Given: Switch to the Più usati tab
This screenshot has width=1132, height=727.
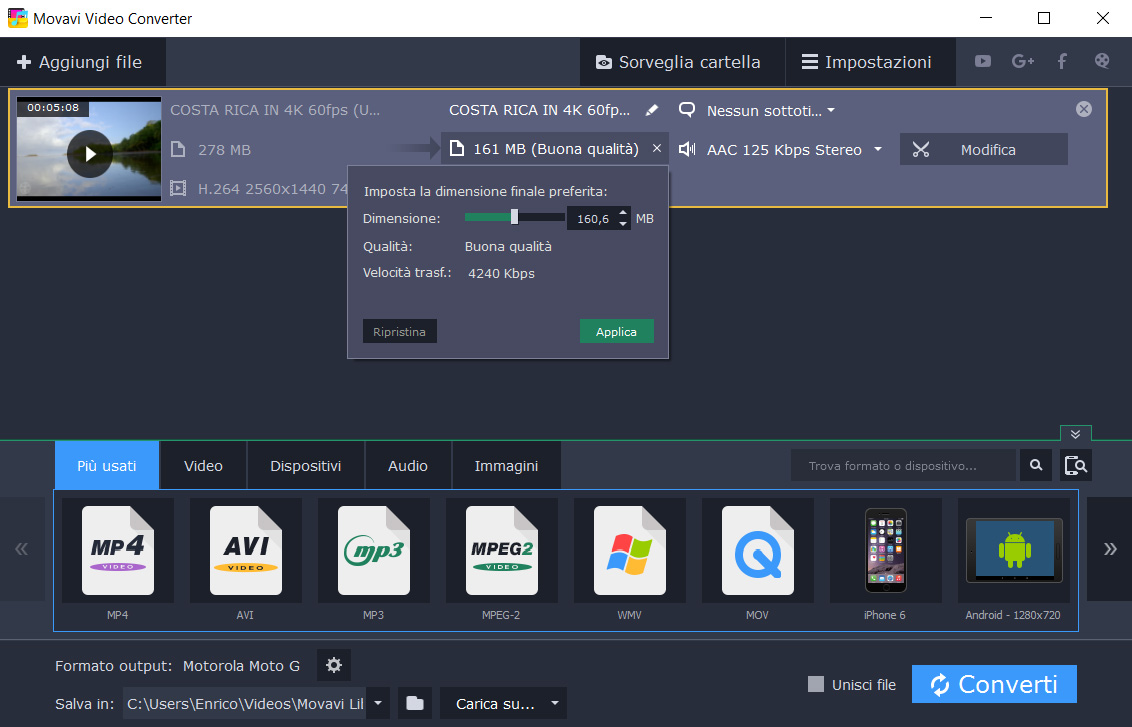Looking at the screenshot, I should (107, 466).
